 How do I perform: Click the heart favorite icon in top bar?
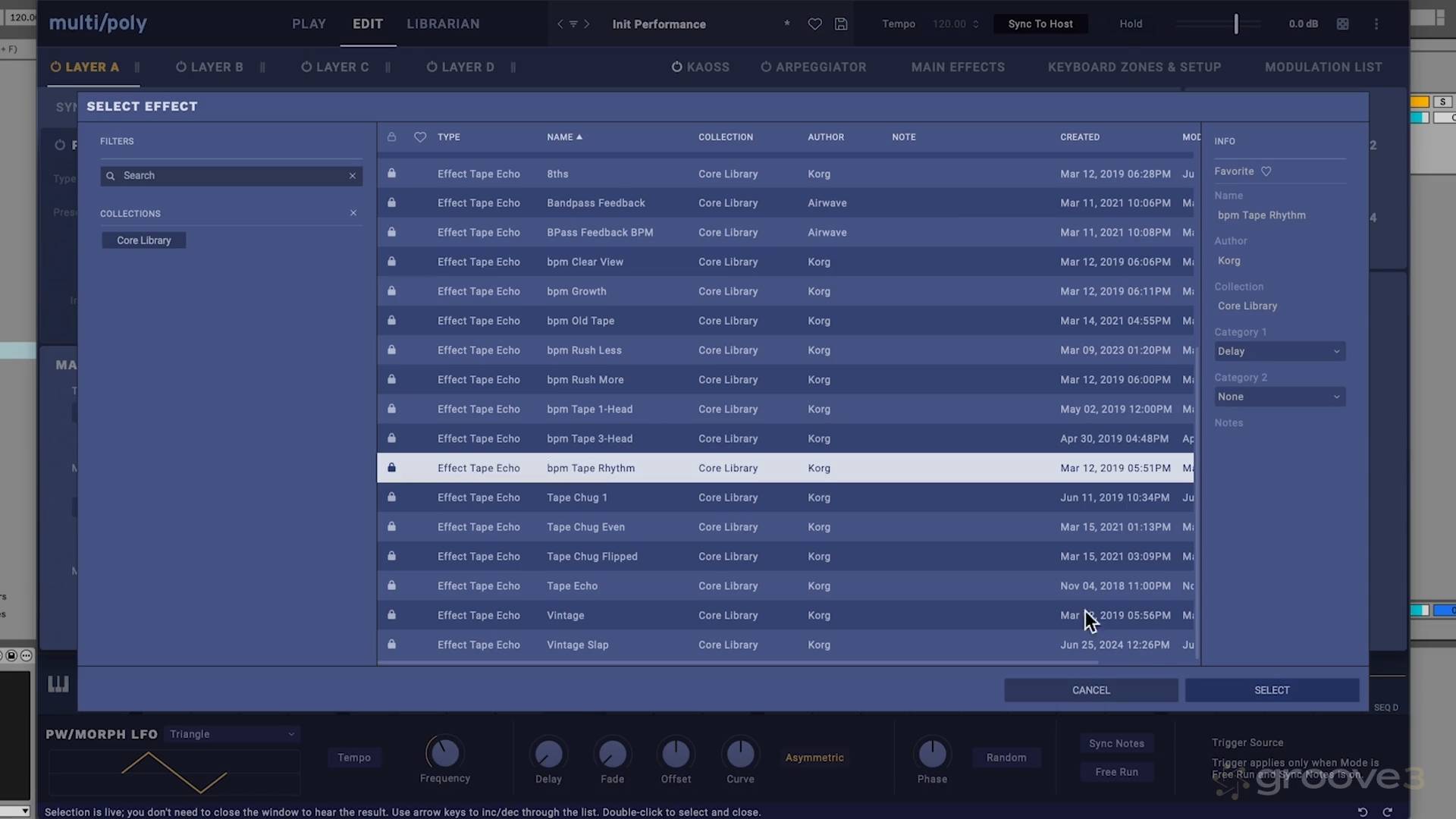(x=814, y=24)
